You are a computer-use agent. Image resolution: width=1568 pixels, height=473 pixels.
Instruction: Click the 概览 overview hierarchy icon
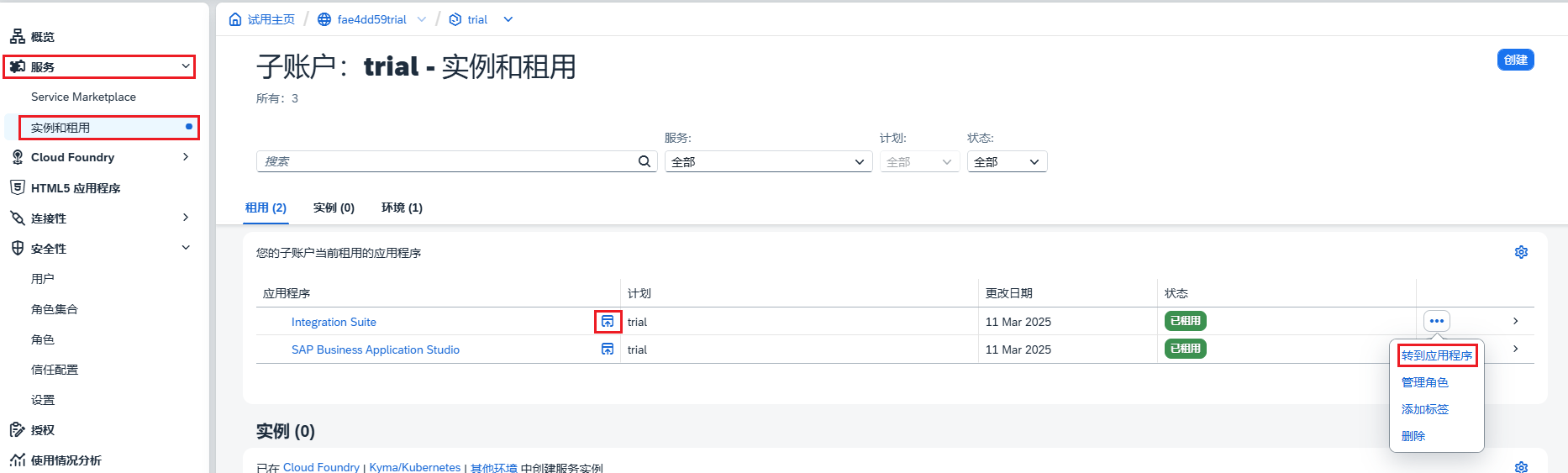coord(18,36)
